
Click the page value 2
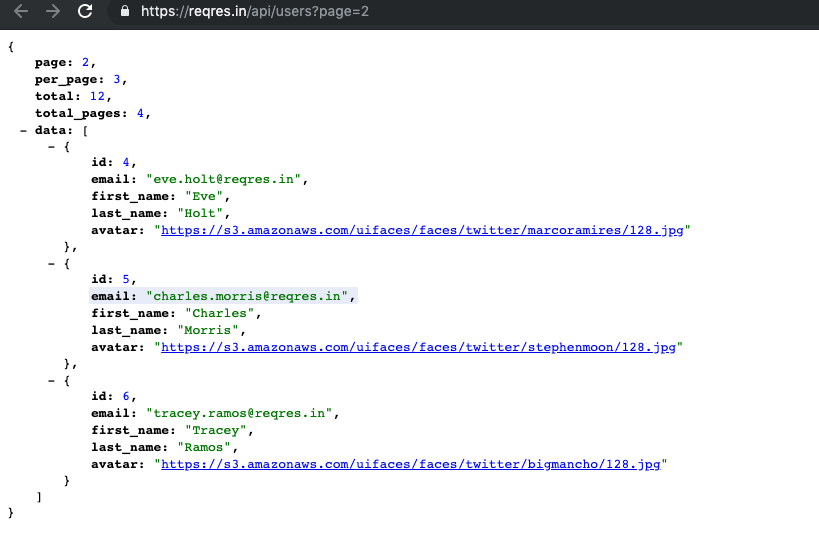tap(86, 63)
